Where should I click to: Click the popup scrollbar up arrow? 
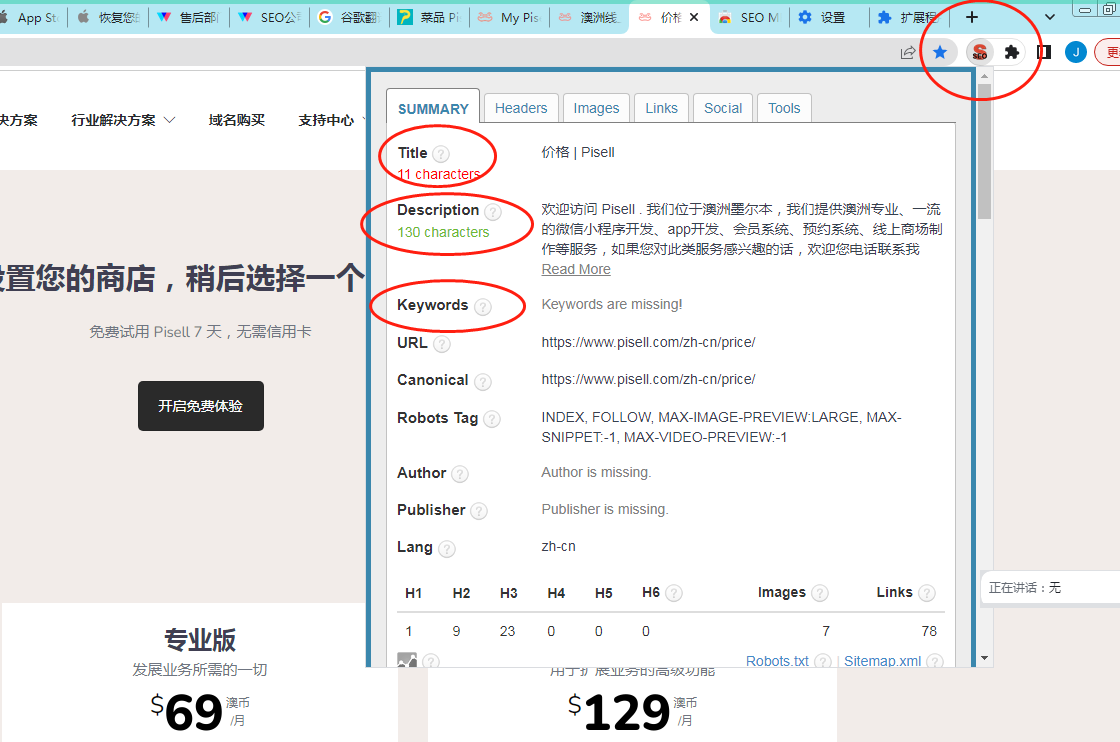point(984,76)
